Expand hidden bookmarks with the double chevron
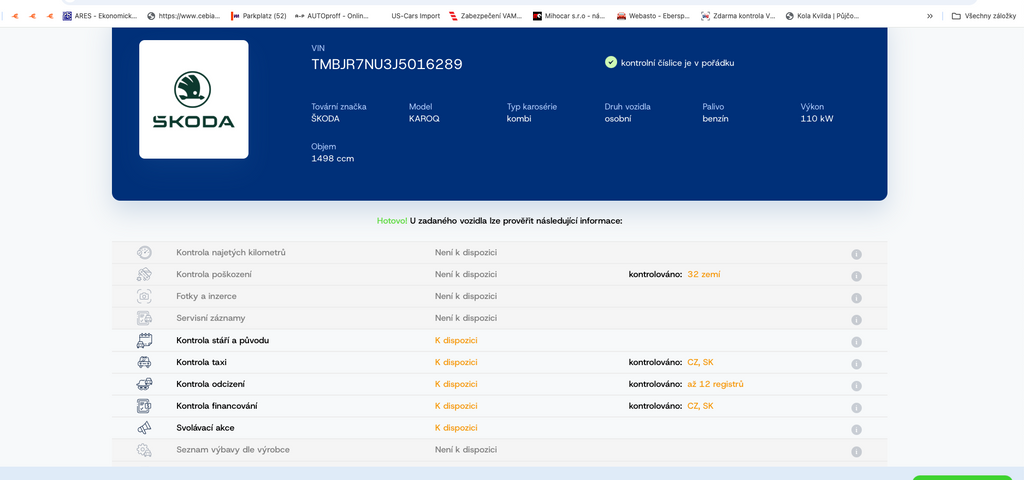This screenshot has height=480, width=1024. (x=929, y=16)
